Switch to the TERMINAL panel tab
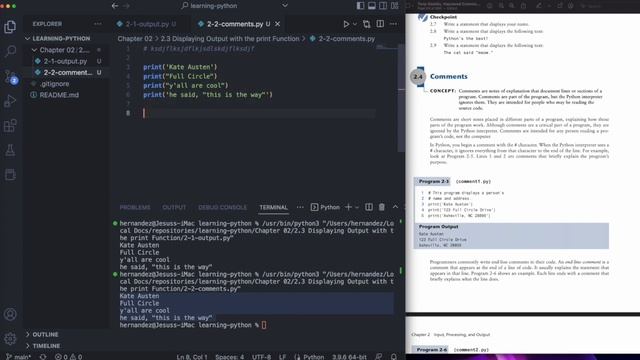640x360 pixels. (x=273, y=207)
